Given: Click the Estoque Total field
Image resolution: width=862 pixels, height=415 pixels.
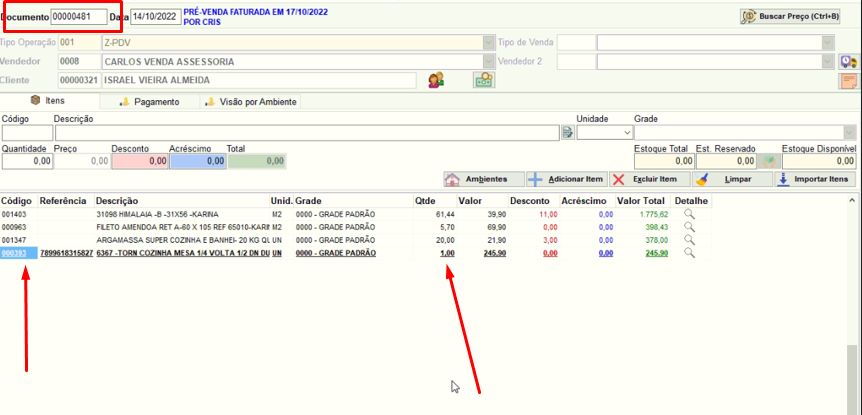Looking at the screenshot, I should coord(664,161).
